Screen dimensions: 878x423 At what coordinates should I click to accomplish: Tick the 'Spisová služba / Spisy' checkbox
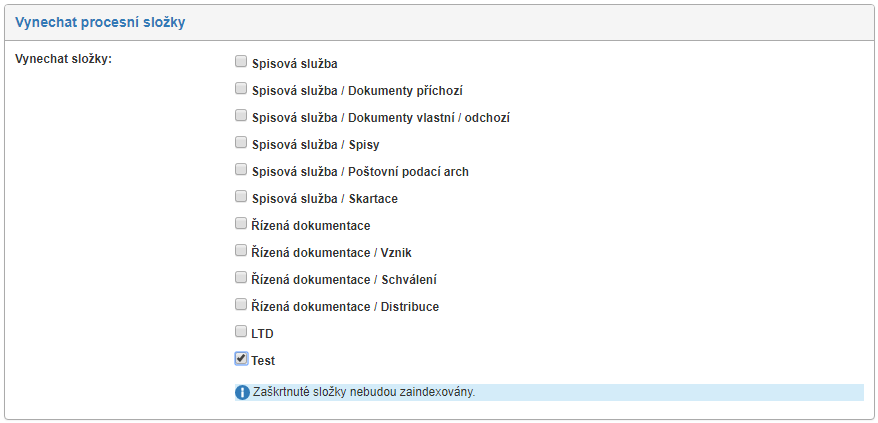241,143
